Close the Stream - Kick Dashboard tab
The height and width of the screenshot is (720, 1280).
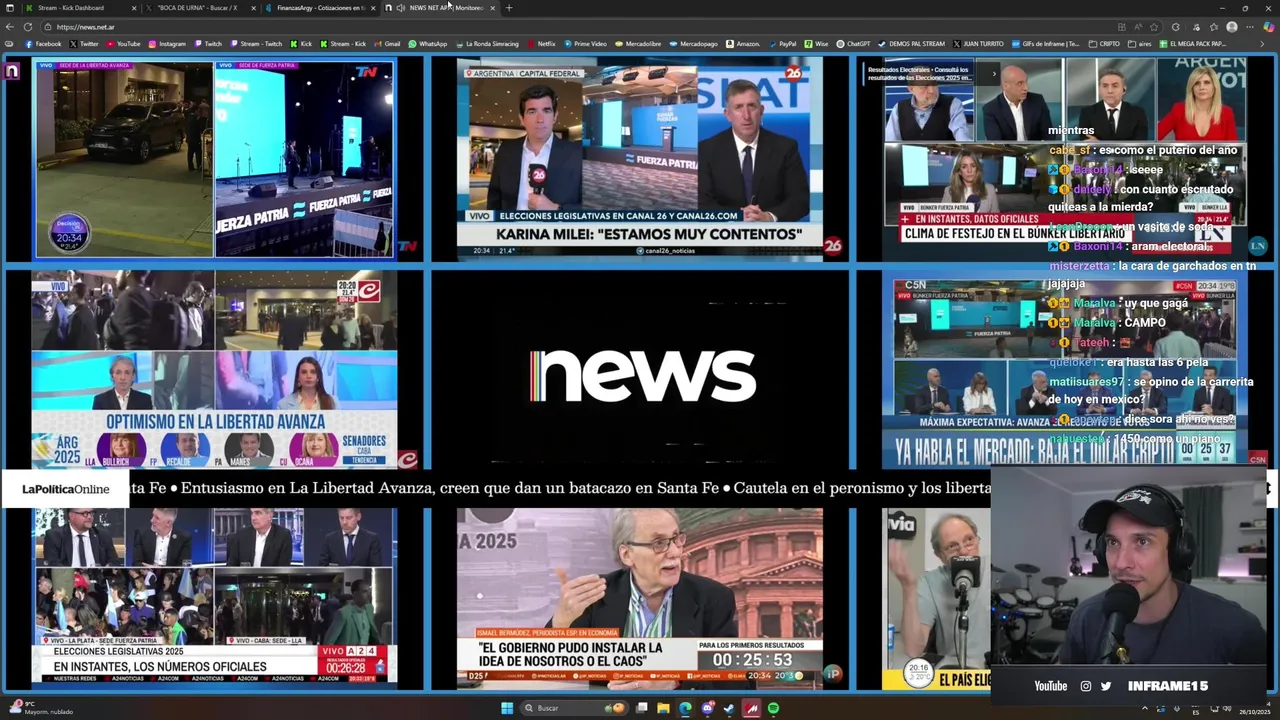pos(133,8)
